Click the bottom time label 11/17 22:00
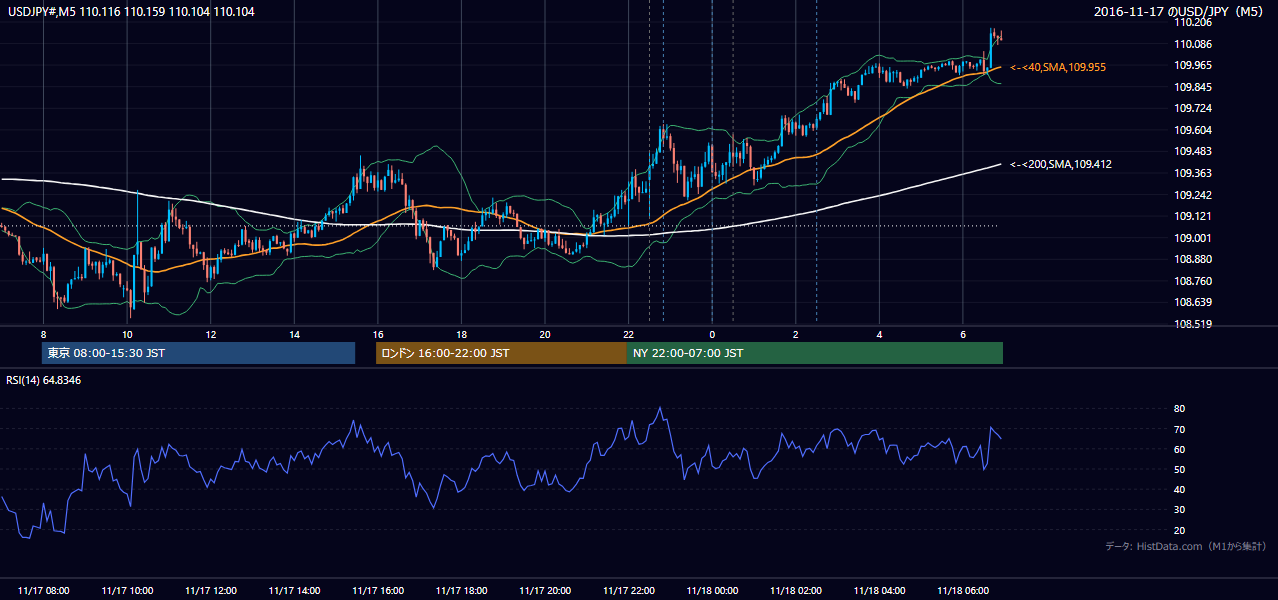1278x600 pixels. point(629,591)
